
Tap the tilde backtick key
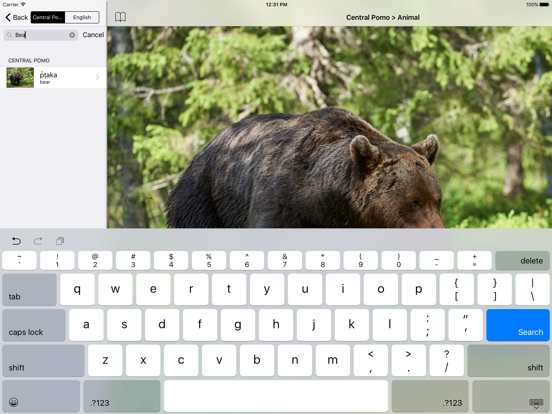[19, 261]
